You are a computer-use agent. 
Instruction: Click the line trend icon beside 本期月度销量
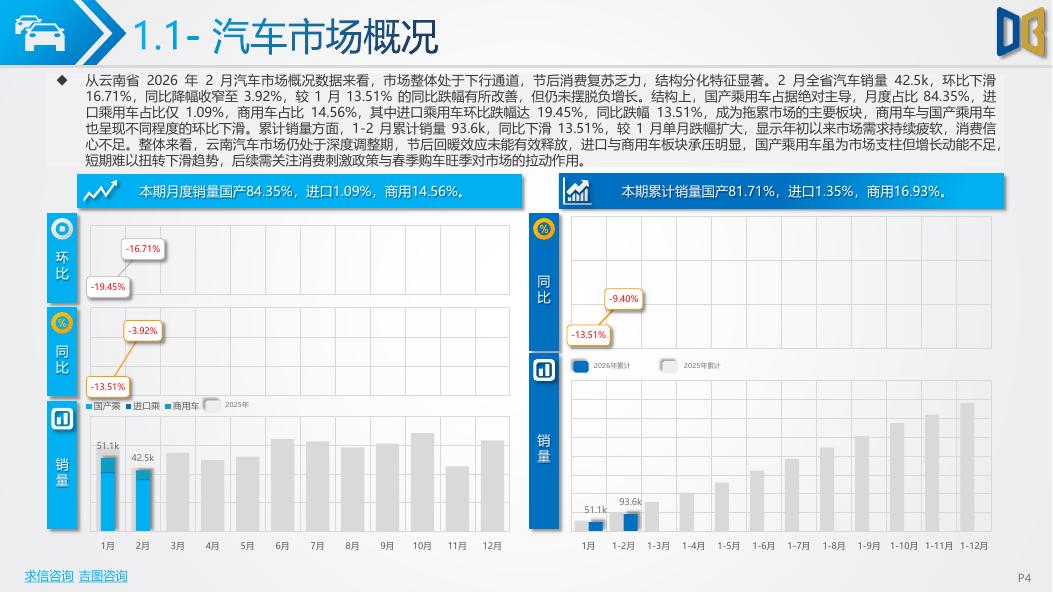[x=100, y=191]
